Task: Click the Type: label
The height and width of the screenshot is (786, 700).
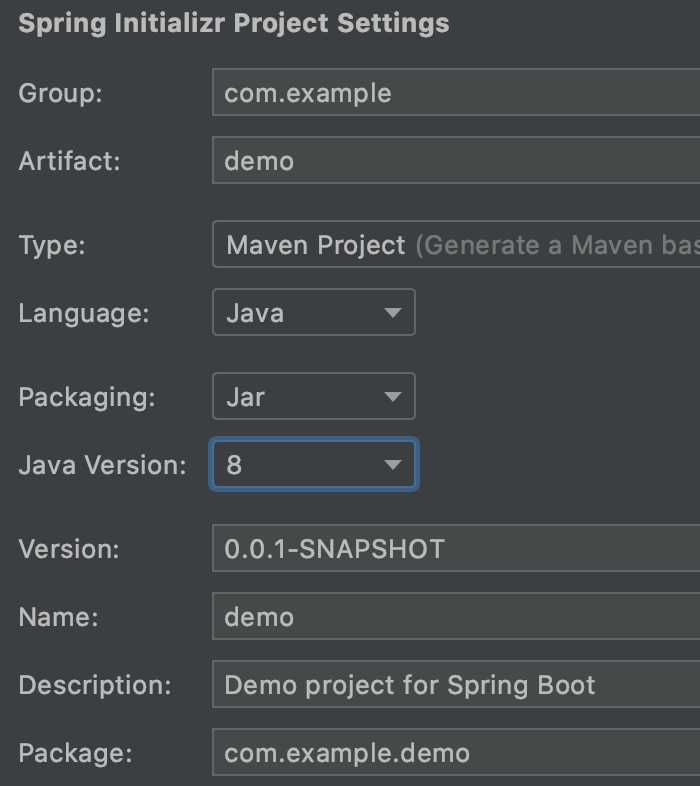Action: (52, 246)
